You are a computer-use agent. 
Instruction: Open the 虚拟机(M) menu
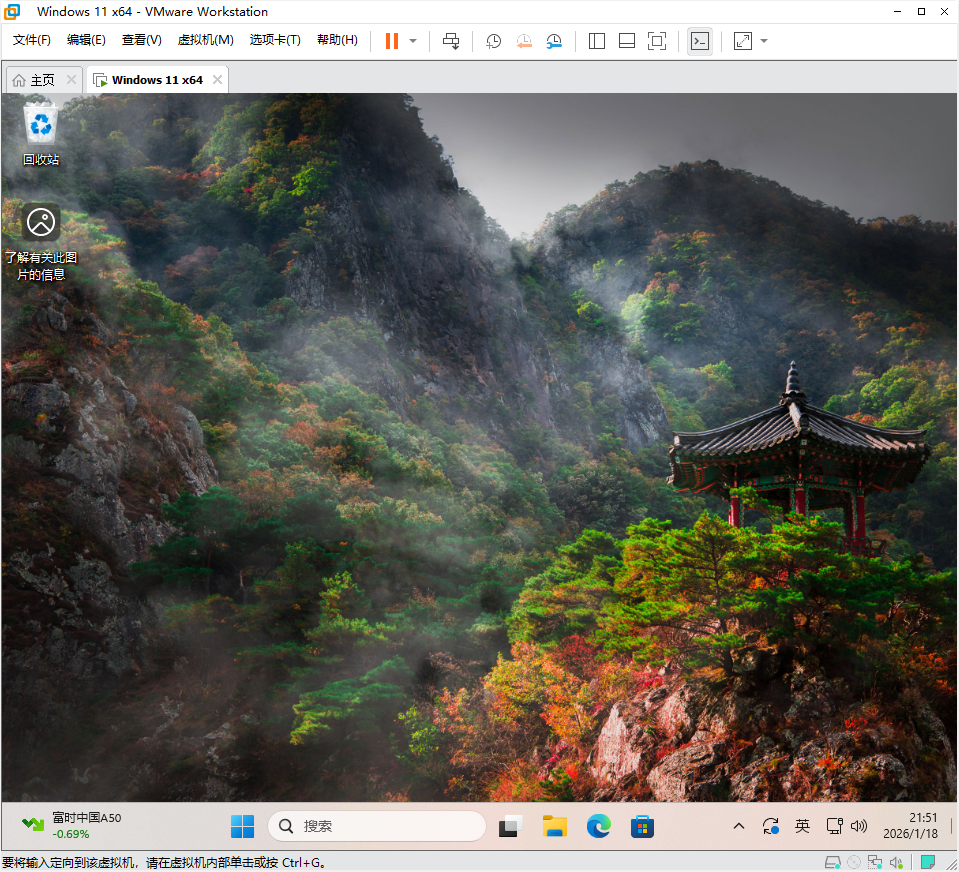[205, 40]
